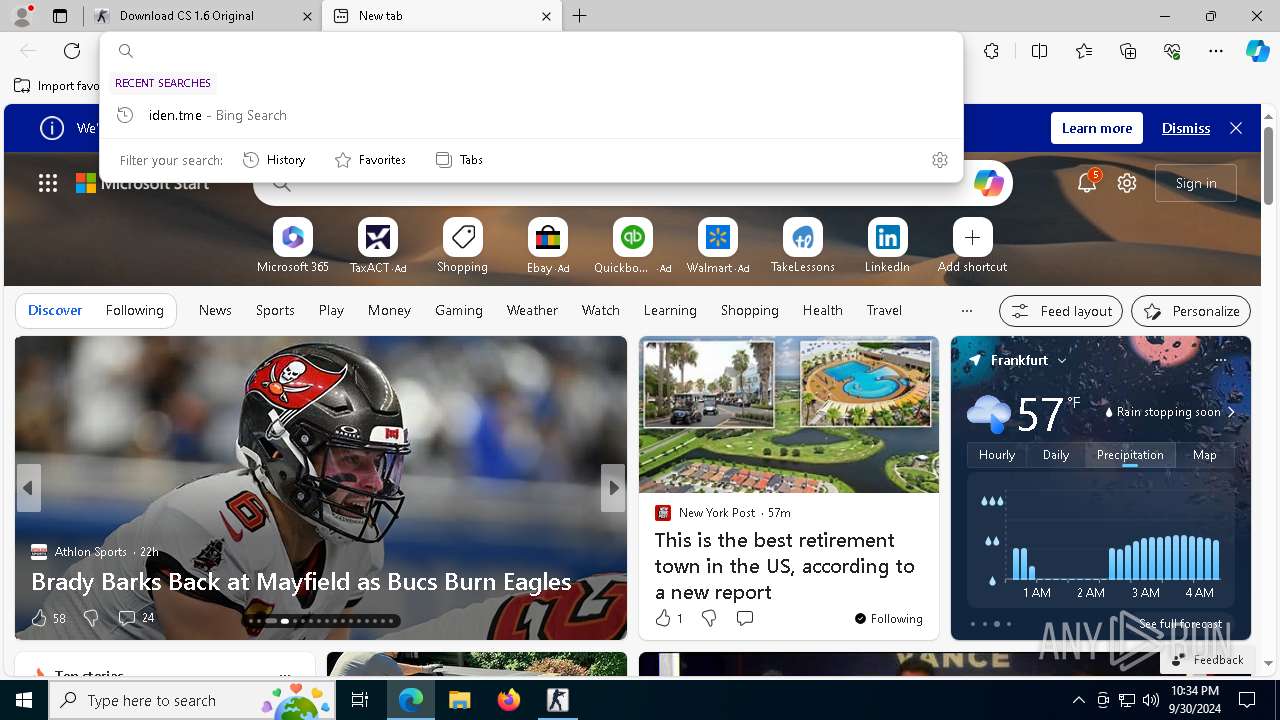Go to next carousel story

coord(613,488)
